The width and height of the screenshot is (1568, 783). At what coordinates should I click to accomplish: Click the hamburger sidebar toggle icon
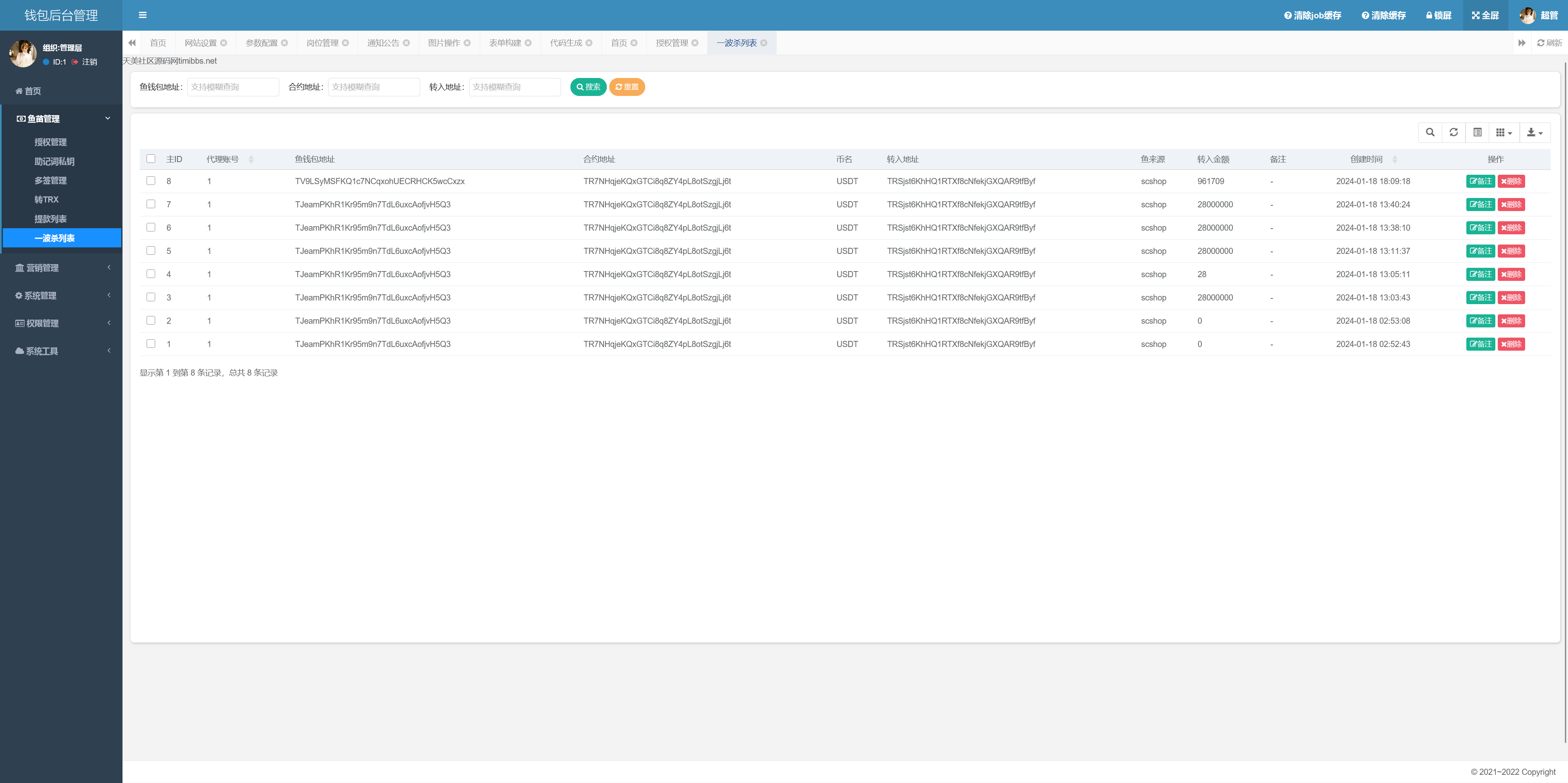[143, 15]
